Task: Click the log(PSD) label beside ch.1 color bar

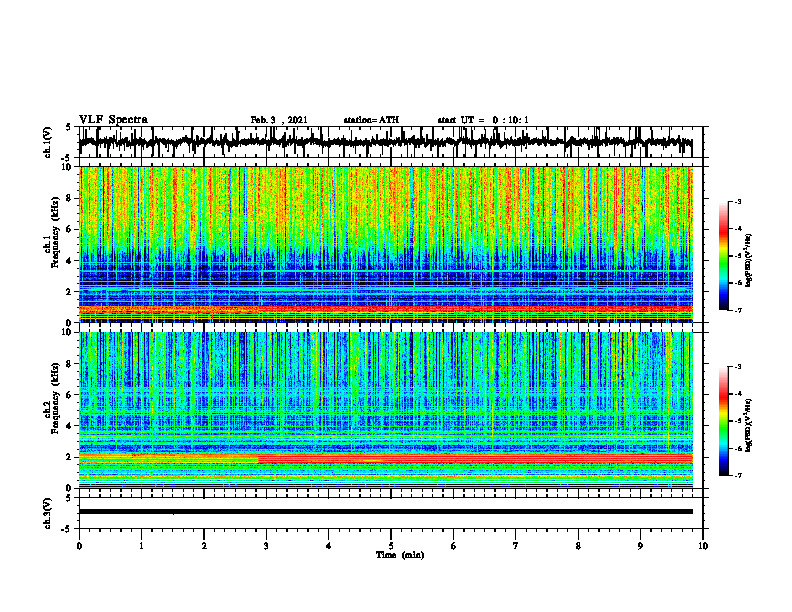Action: tap(749, 260)
